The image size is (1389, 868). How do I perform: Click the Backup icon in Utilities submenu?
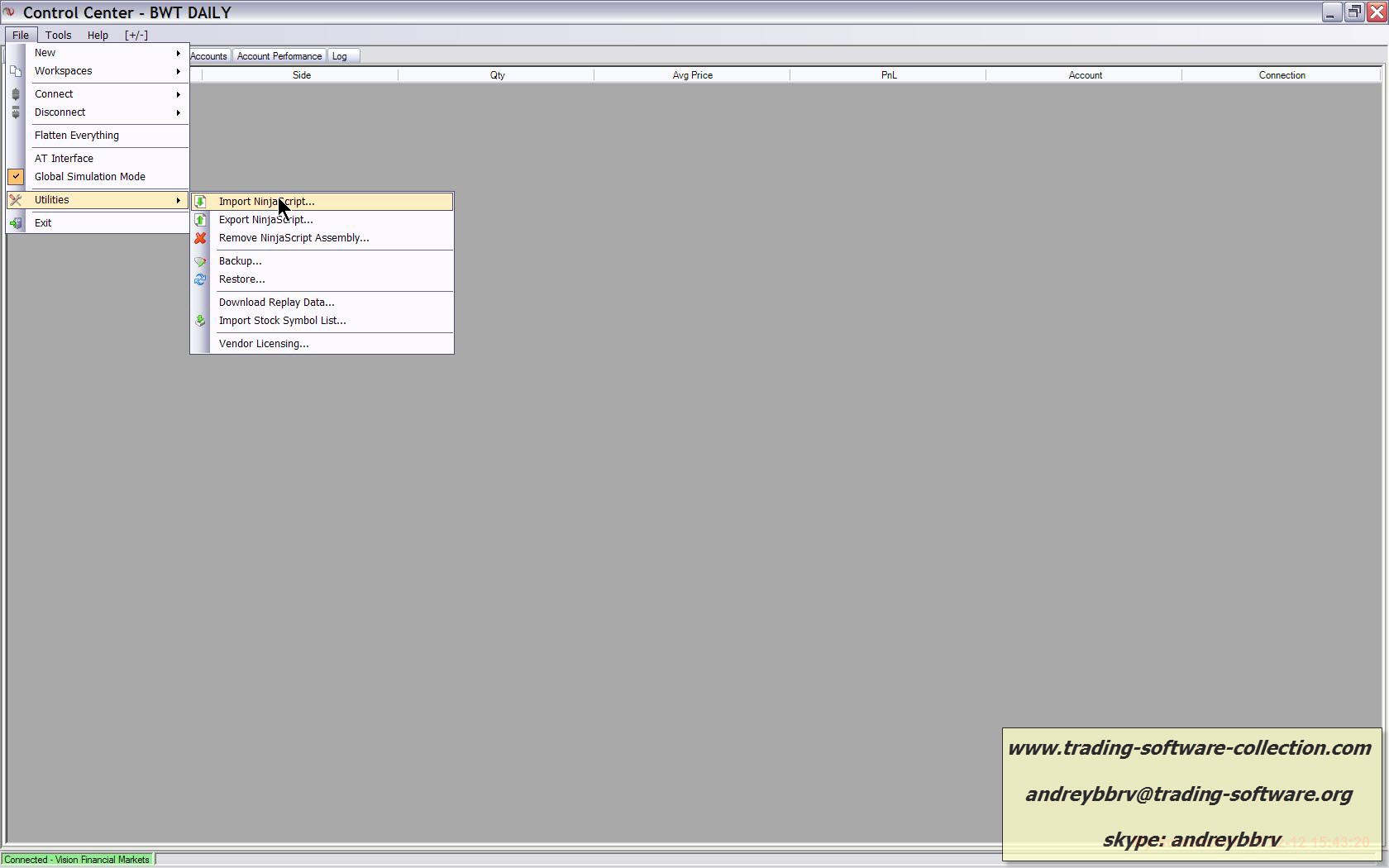tap(200, 261)
